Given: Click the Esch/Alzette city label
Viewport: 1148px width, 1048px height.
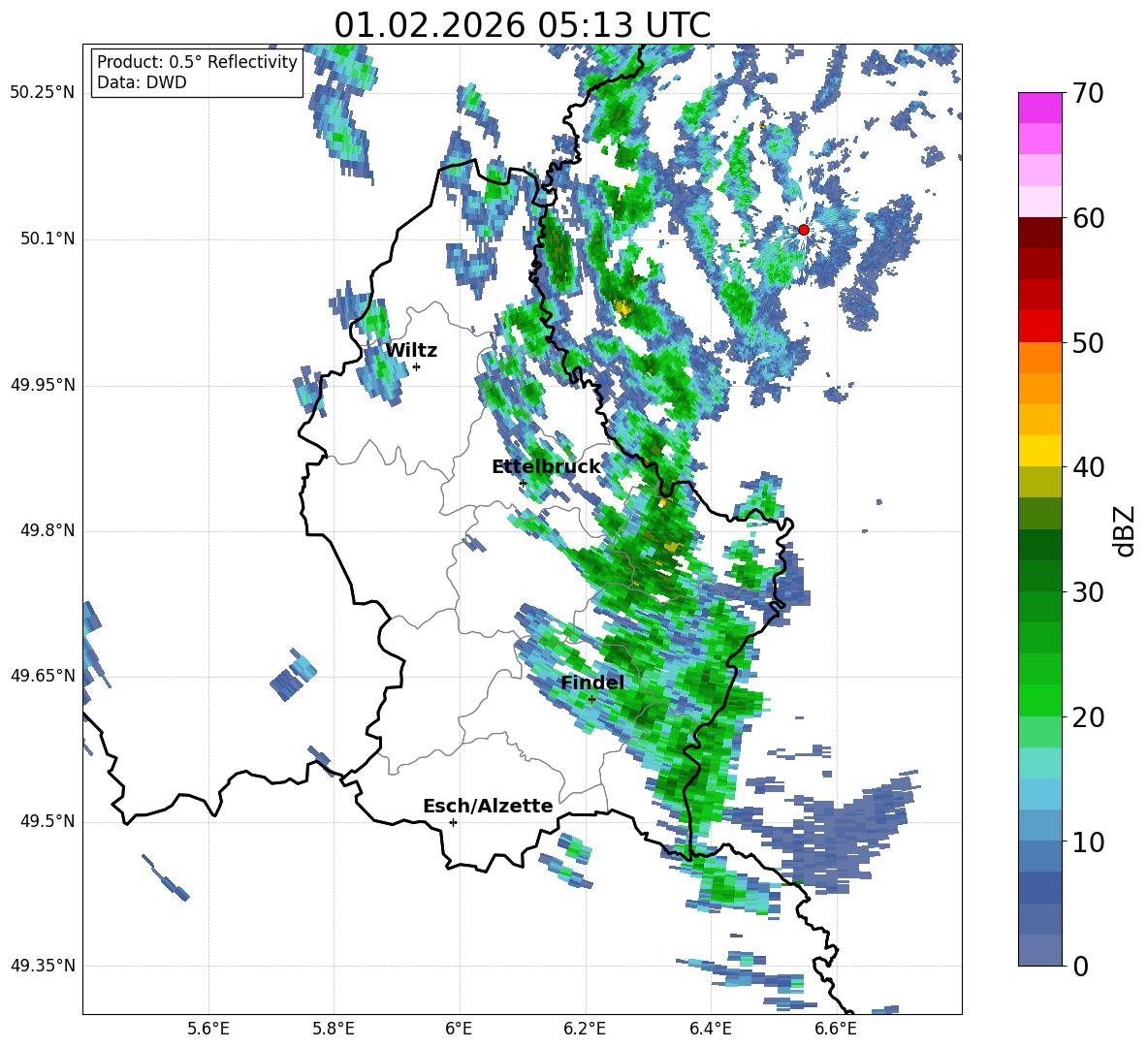Looking at the screenshot, I should point(488,806).
